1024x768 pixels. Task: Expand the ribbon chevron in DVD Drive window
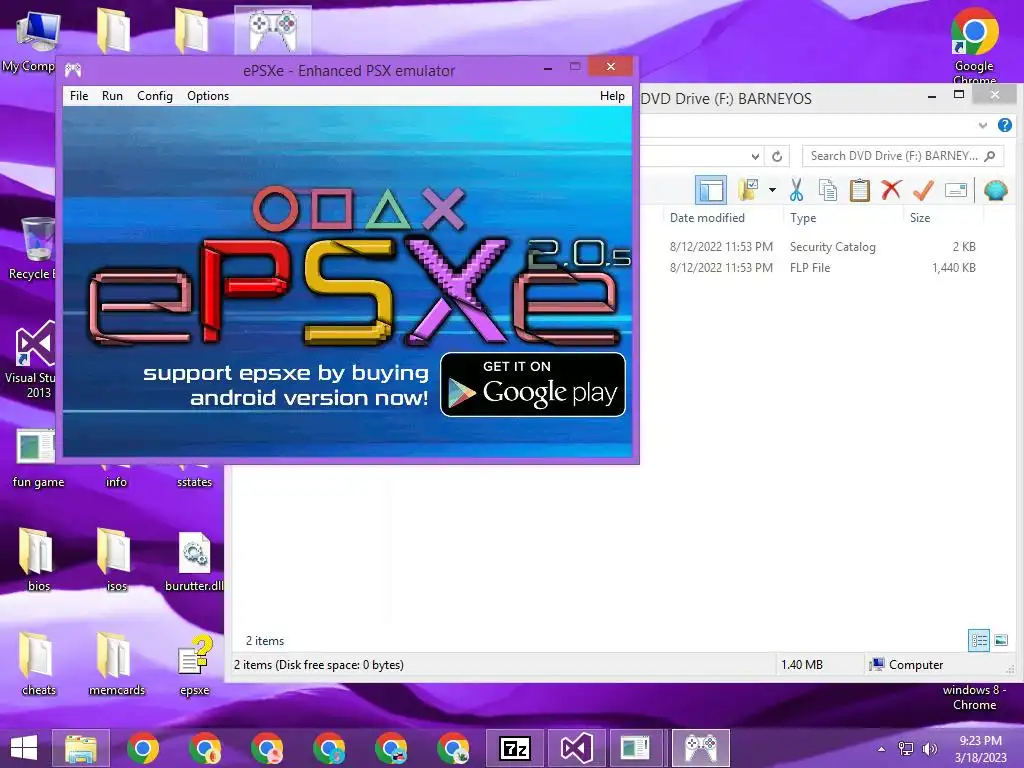(x=982, y=125)
